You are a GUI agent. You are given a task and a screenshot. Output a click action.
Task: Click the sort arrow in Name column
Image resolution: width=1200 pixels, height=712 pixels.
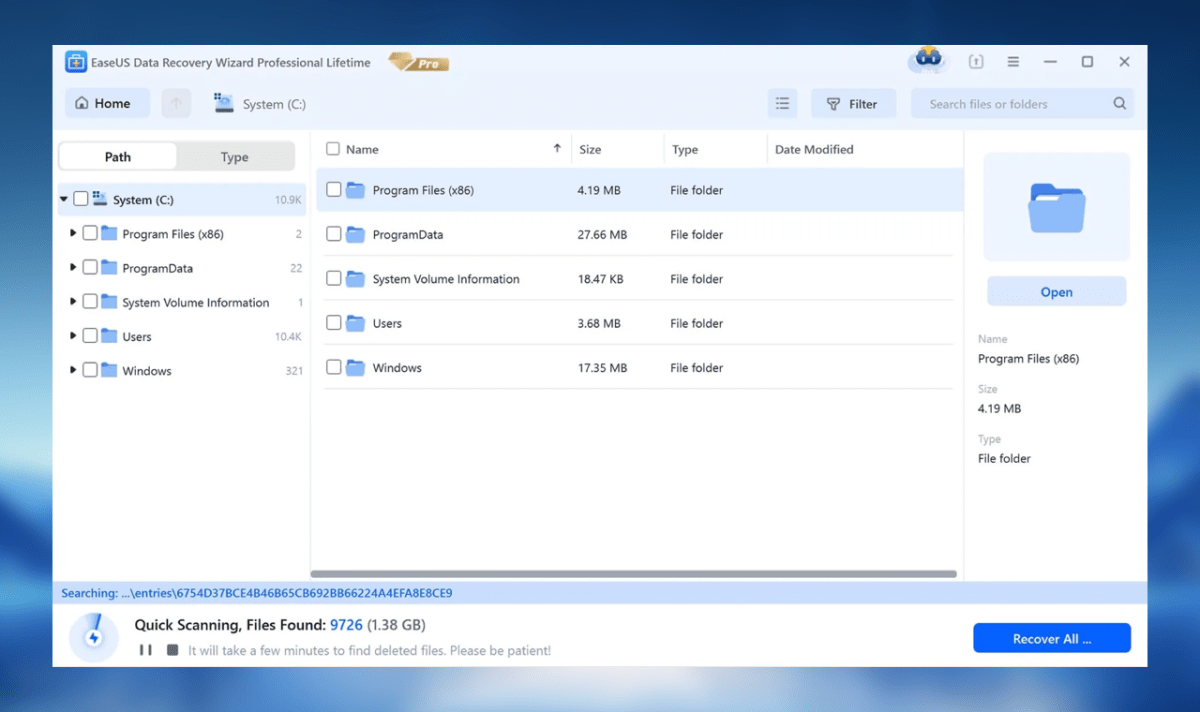point(557,148)
